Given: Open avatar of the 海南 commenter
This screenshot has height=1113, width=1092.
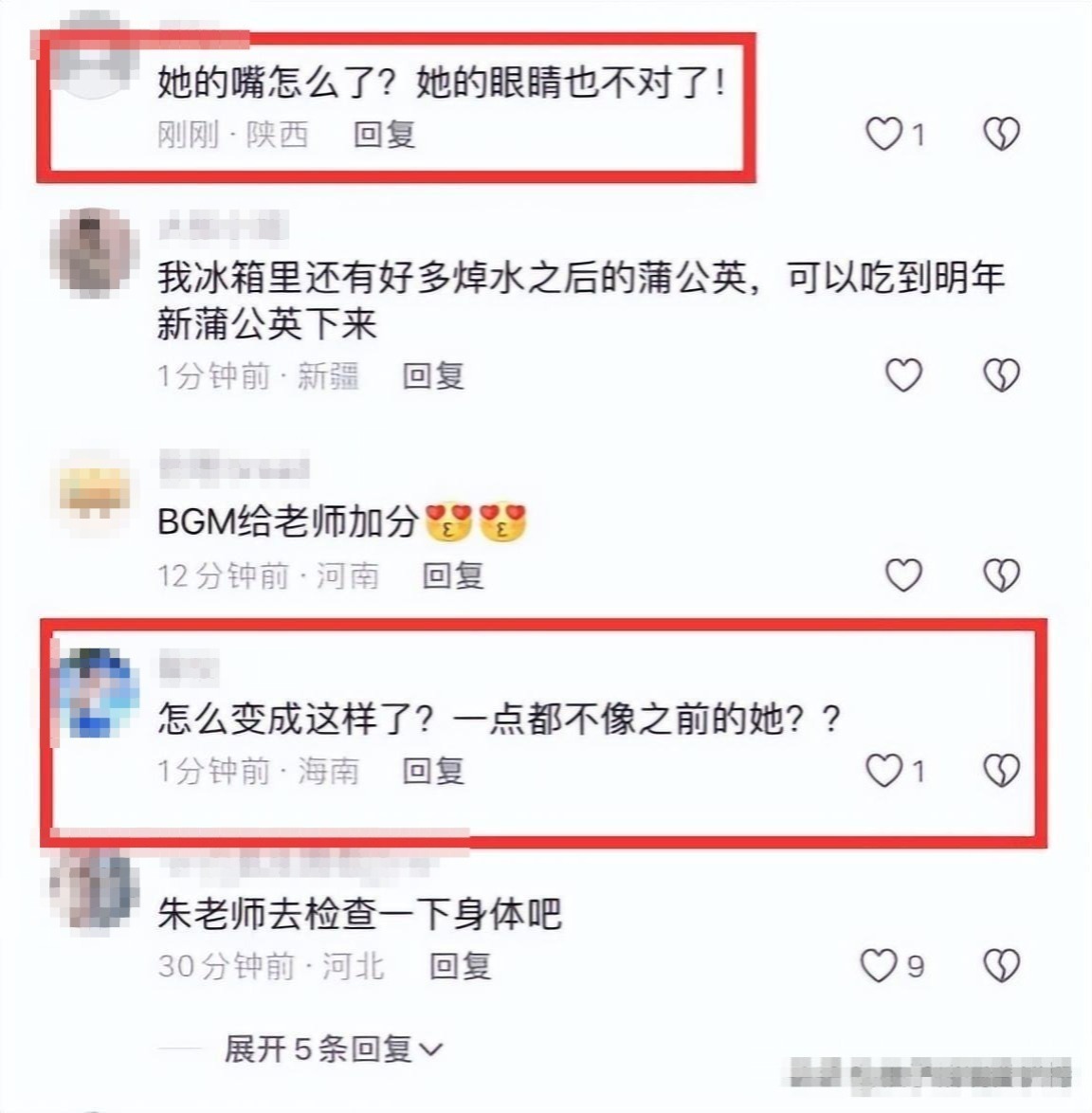Looking at the screenshot, I should click(97, 694).
